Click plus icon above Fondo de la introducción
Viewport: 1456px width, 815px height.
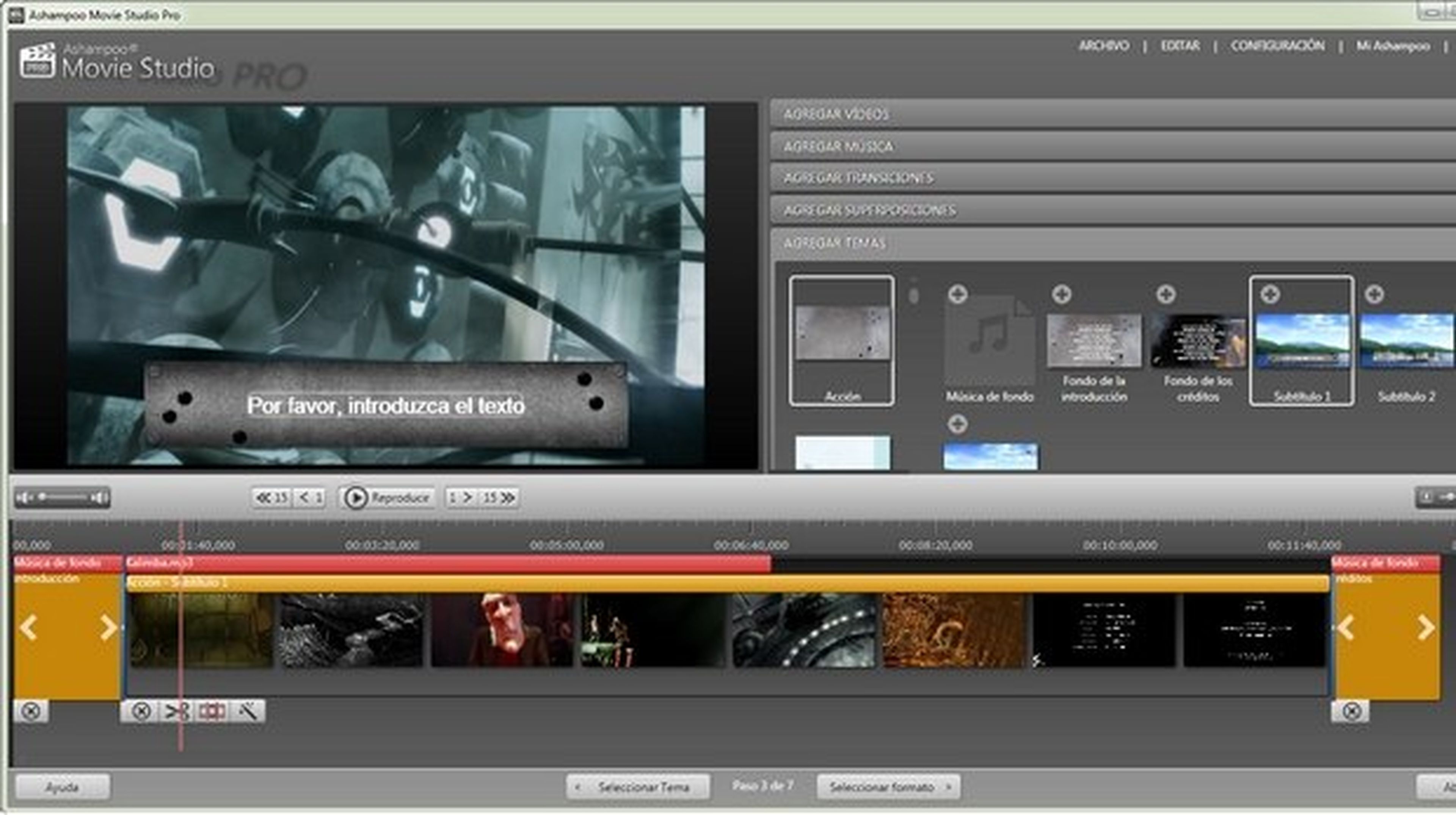tap(1062, 294)
